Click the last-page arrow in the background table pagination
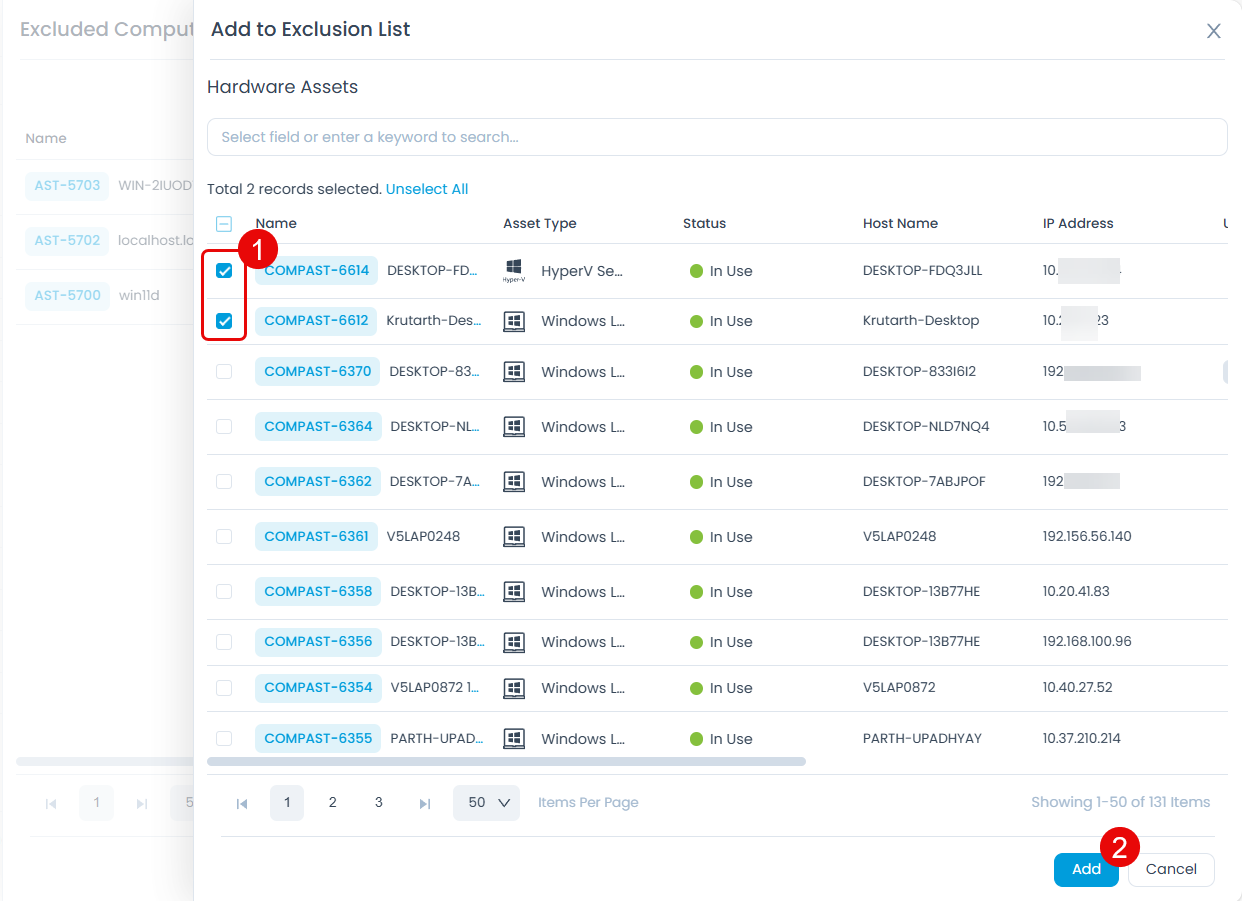The width and height of the screenshot is (1242, 901). tap(142, 802)
